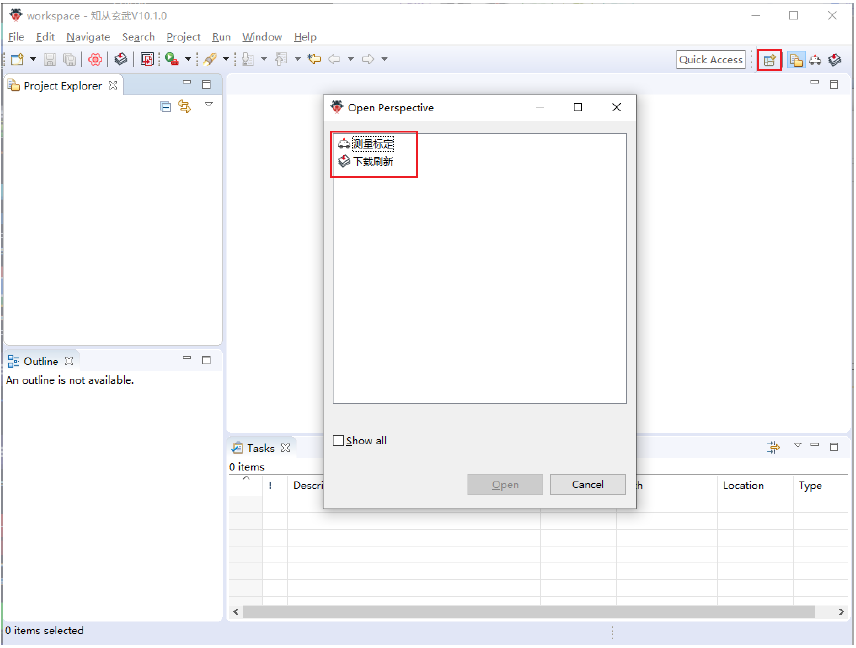856x648 pixels.
Task: Click the Run External Tools icon
Action: pyautogui.click(x=172, y=59)
